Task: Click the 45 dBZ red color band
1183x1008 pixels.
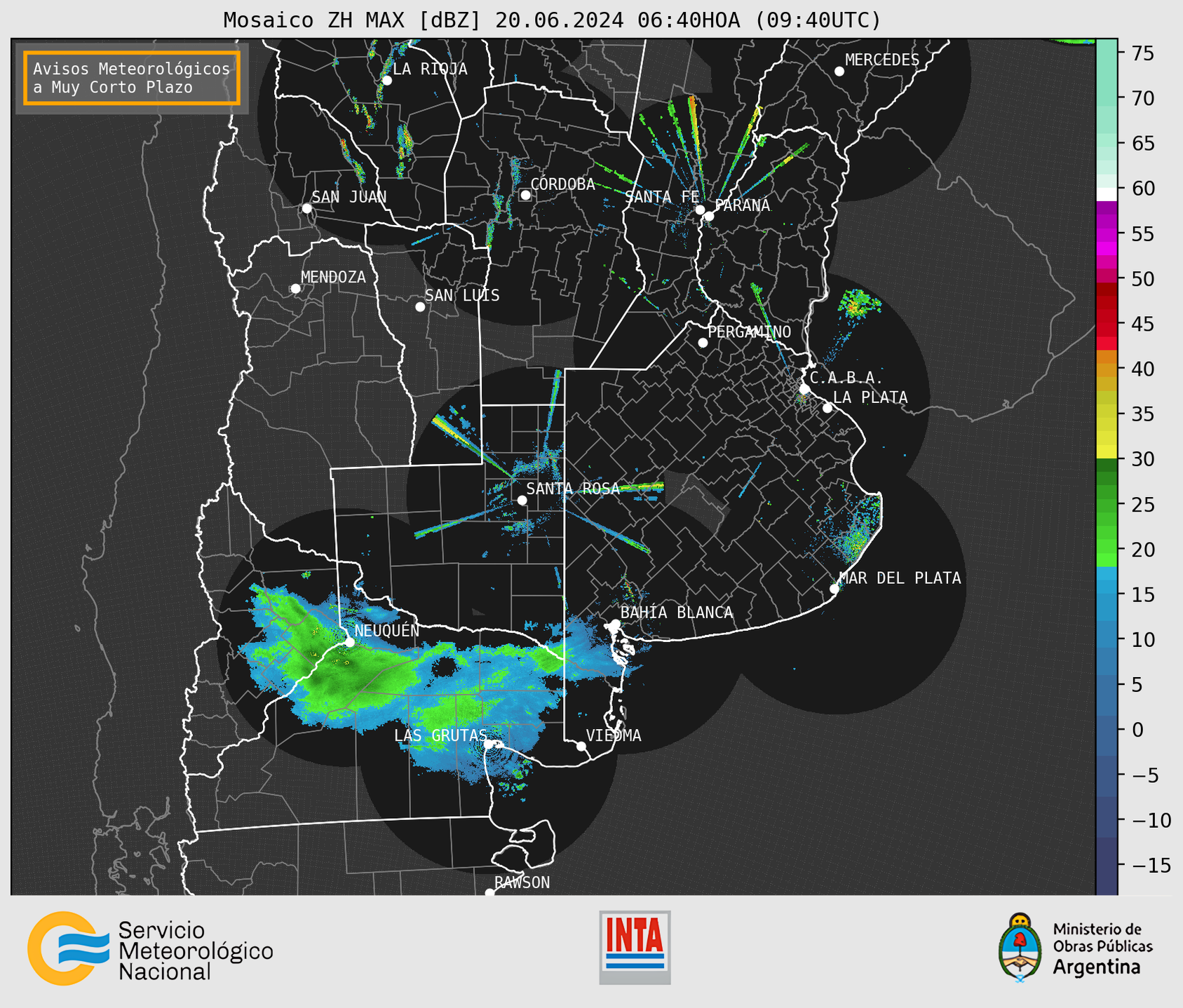Action: pyautogui.click(x=1107, y=329)
